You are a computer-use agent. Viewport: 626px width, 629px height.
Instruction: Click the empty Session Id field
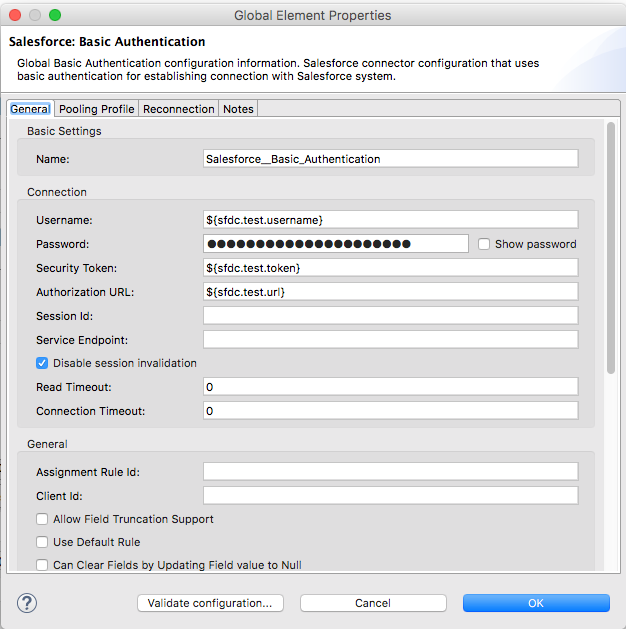coord(391,316)
